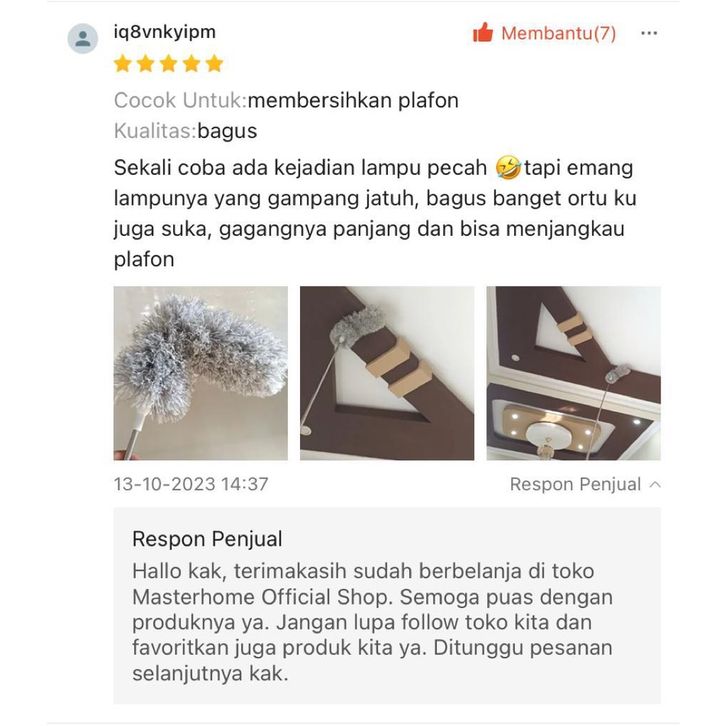Mark review helpful via Membantu(7) label
This screenshot has height=726, width=726.
(558, 33)
